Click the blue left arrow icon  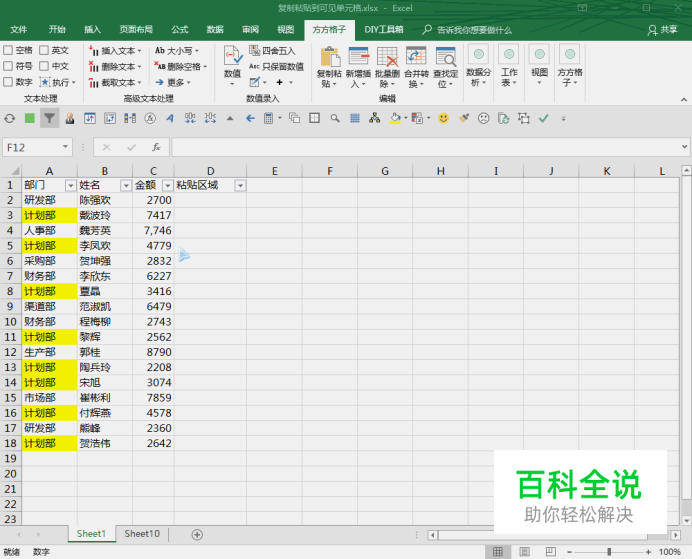250,118
